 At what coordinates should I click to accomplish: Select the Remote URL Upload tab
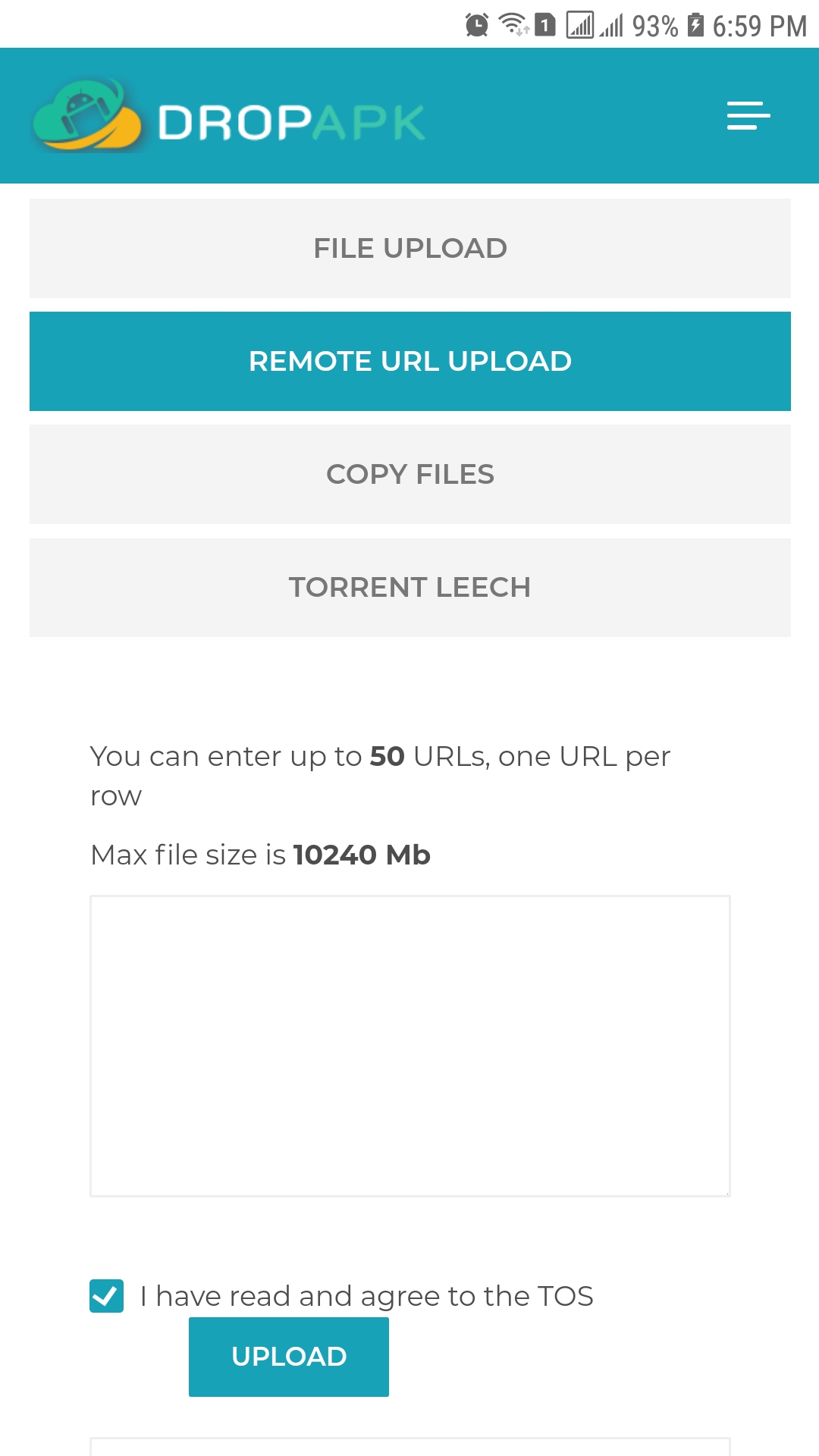click(409, 361)
